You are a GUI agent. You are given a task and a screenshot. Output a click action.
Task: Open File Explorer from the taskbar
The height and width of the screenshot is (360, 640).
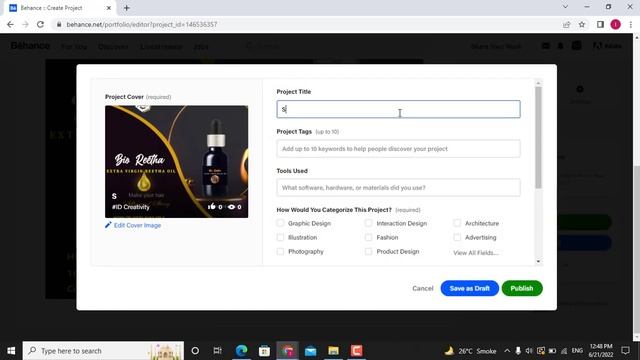[x=333, y=351]
